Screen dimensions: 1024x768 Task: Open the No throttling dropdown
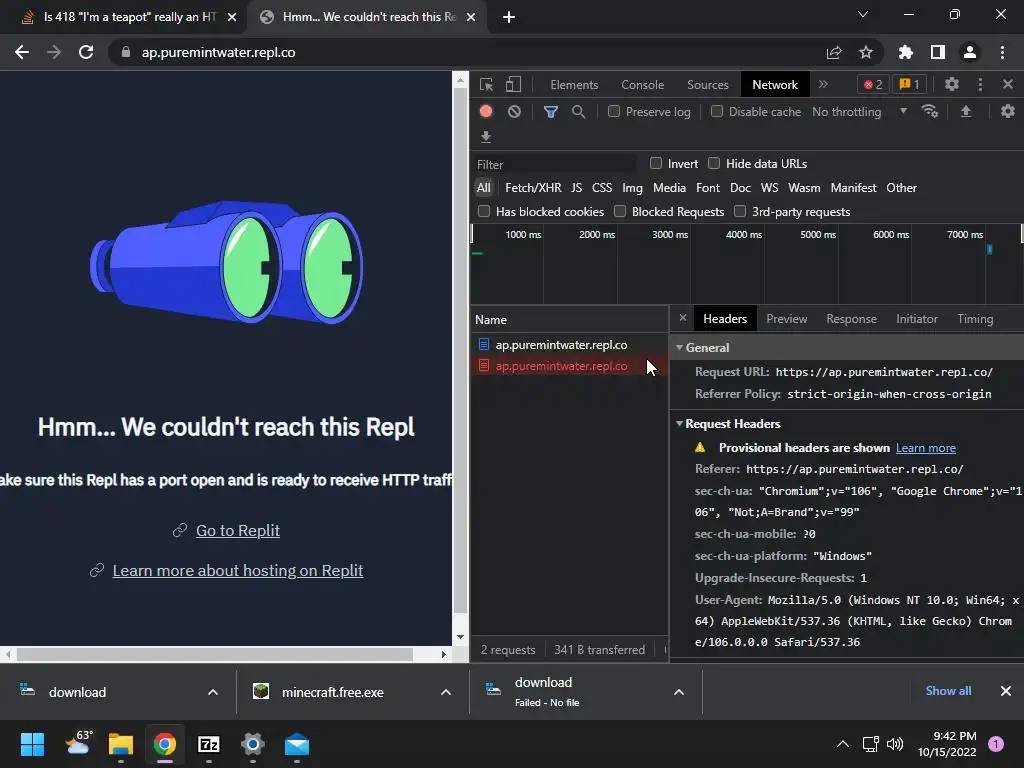click(859, 112)
